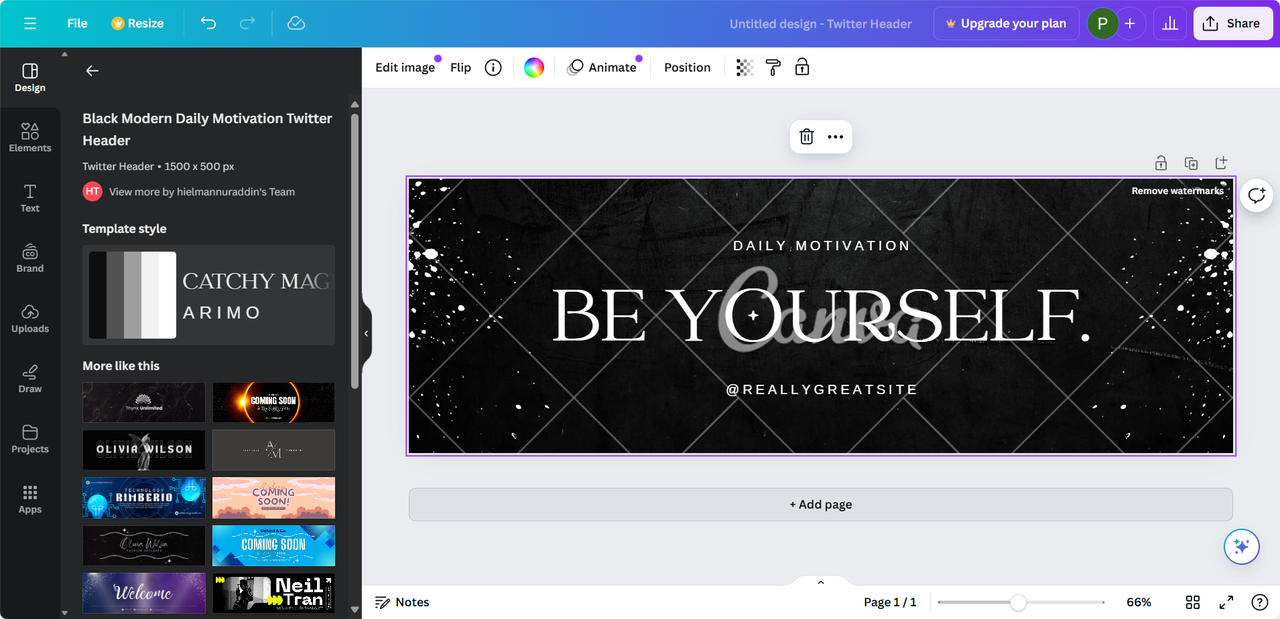Edit the Untitled design title field
Image resolution: width=1280 pixels, height=619 pixels.
[x=820, y=23]
